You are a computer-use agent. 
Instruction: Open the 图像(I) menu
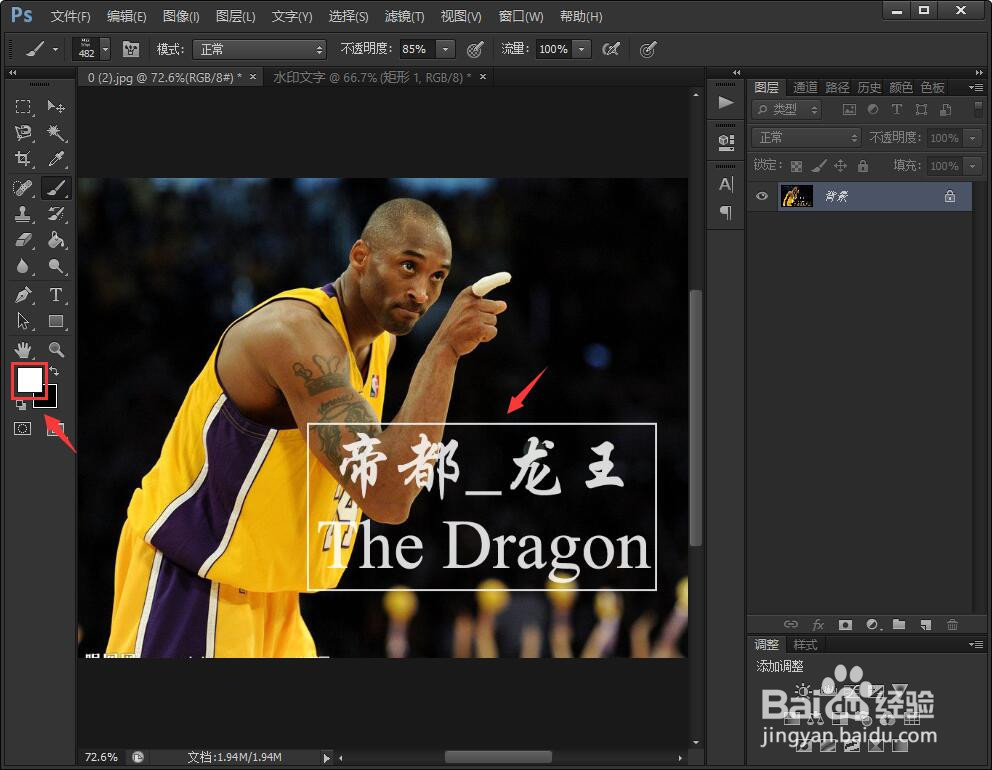coord(181,16)
